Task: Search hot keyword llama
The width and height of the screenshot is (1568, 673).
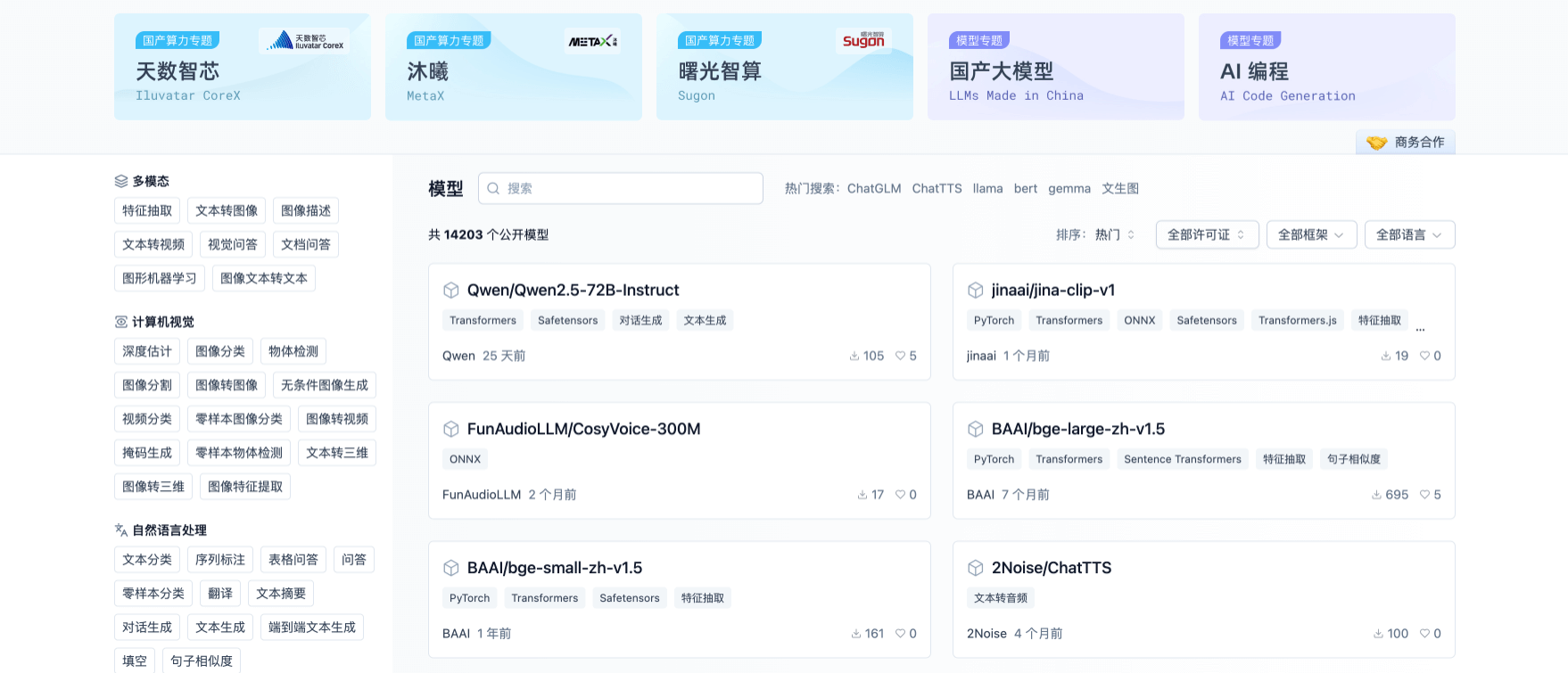Action: click(988, 189)
